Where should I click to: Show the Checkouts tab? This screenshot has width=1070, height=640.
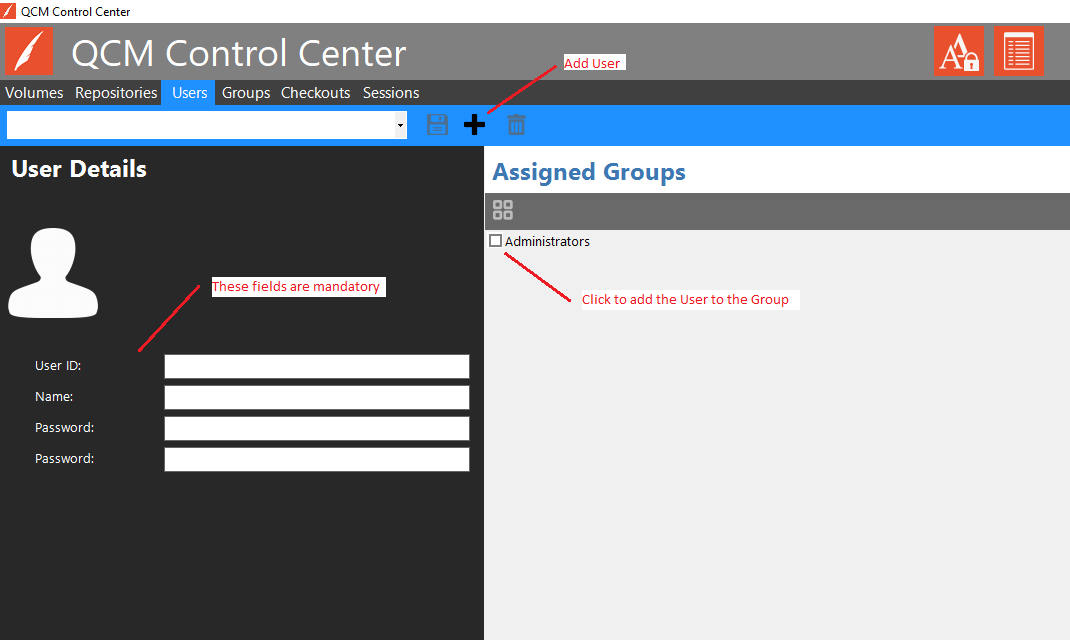point(315,93)
